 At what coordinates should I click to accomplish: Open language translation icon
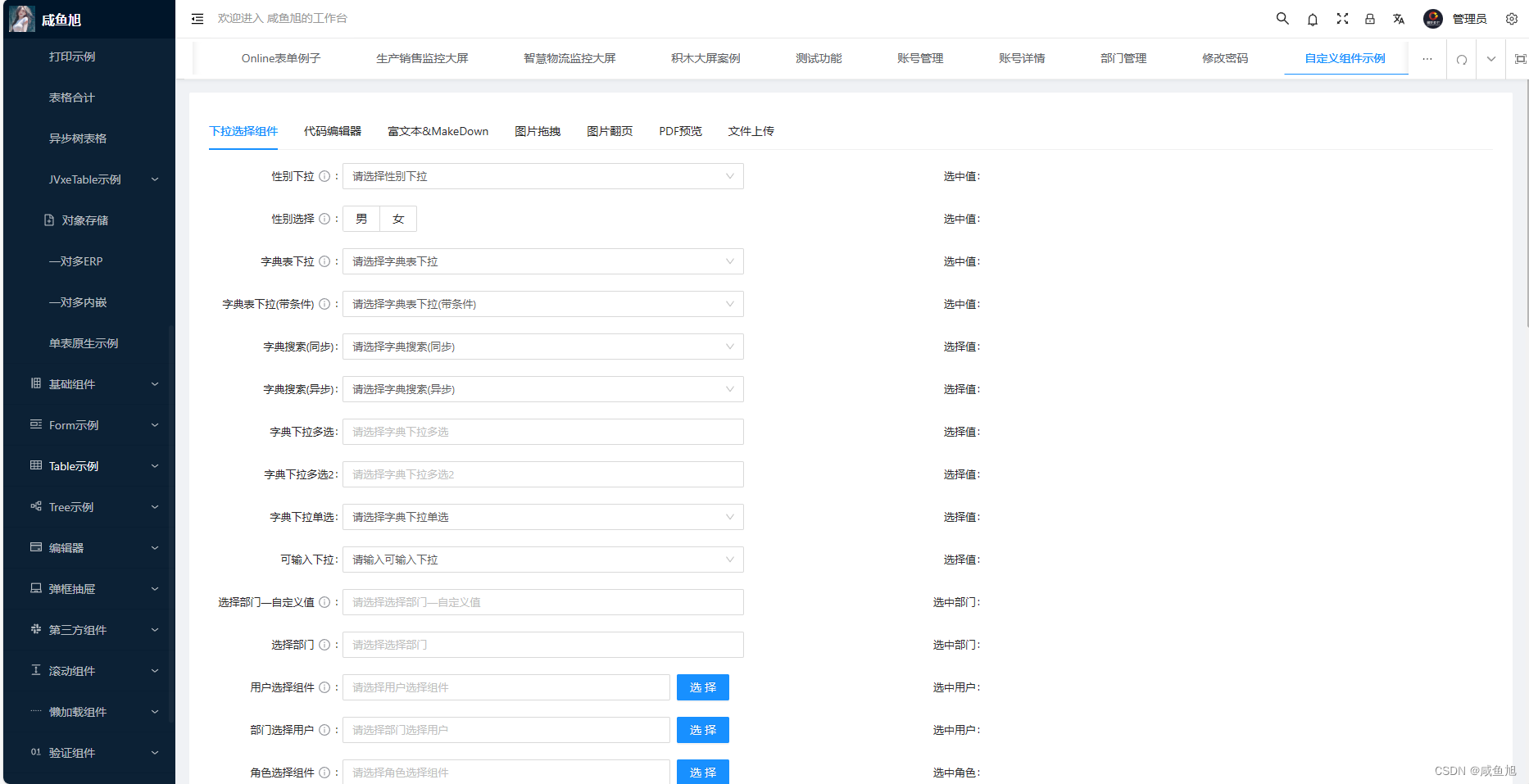pos(1399,19)
